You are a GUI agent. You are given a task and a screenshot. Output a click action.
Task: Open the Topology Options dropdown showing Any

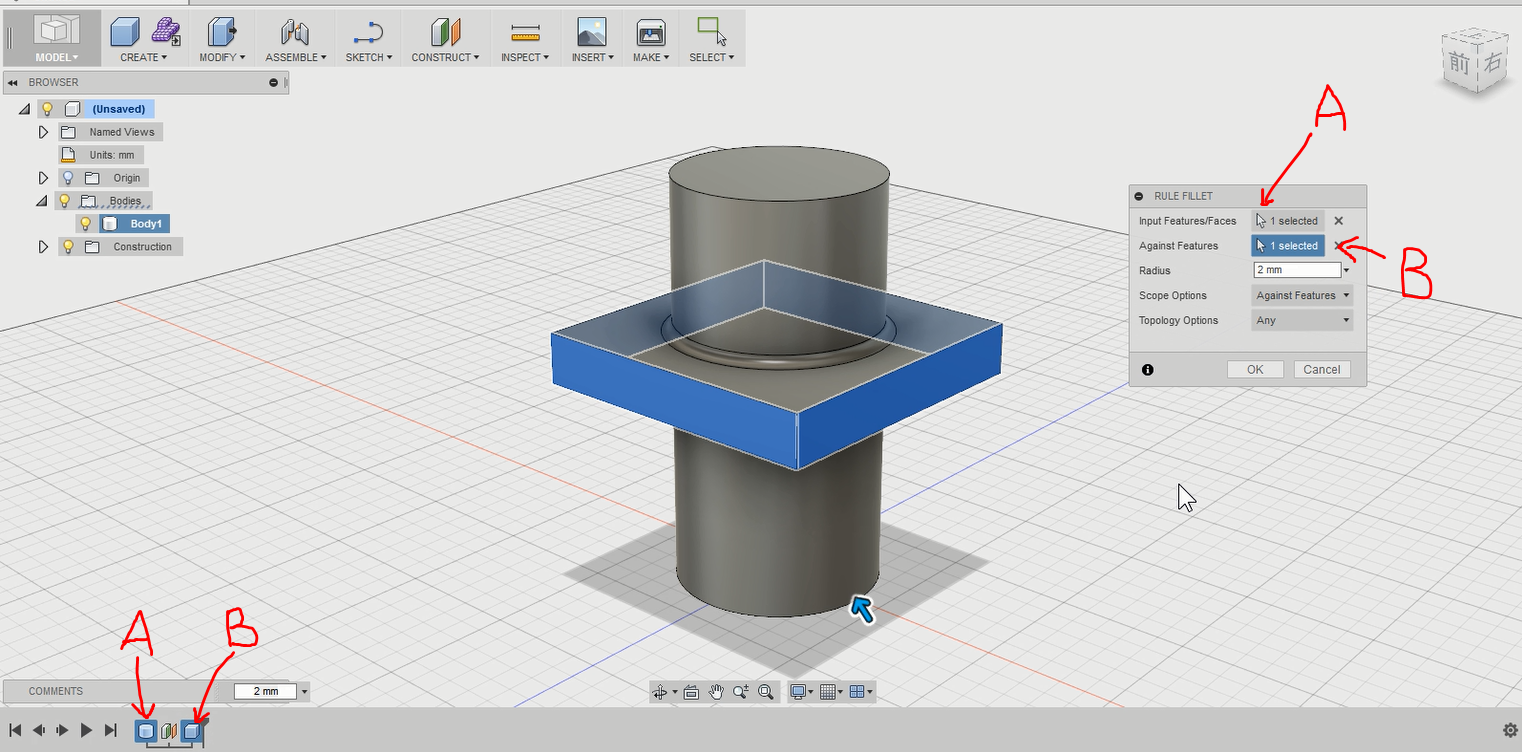(1301, 320)
